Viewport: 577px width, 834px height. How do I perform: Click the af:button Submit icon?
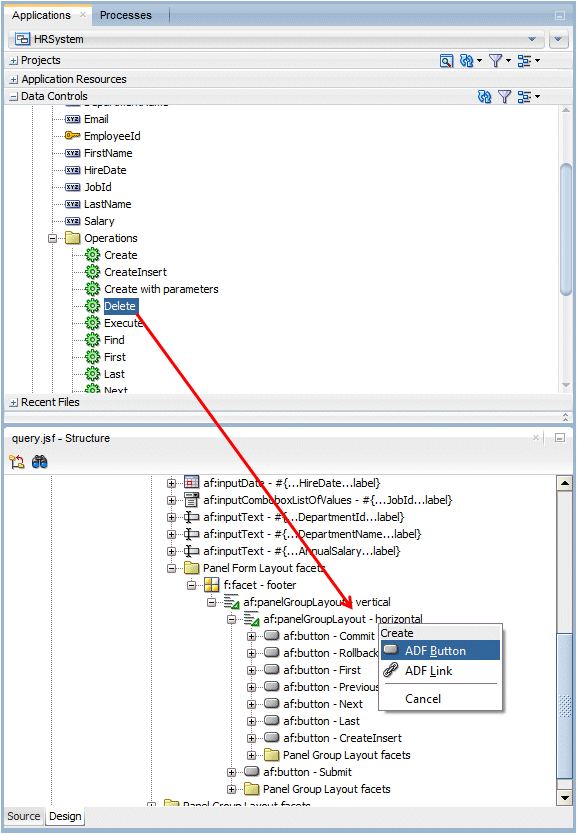pos(252,772)
